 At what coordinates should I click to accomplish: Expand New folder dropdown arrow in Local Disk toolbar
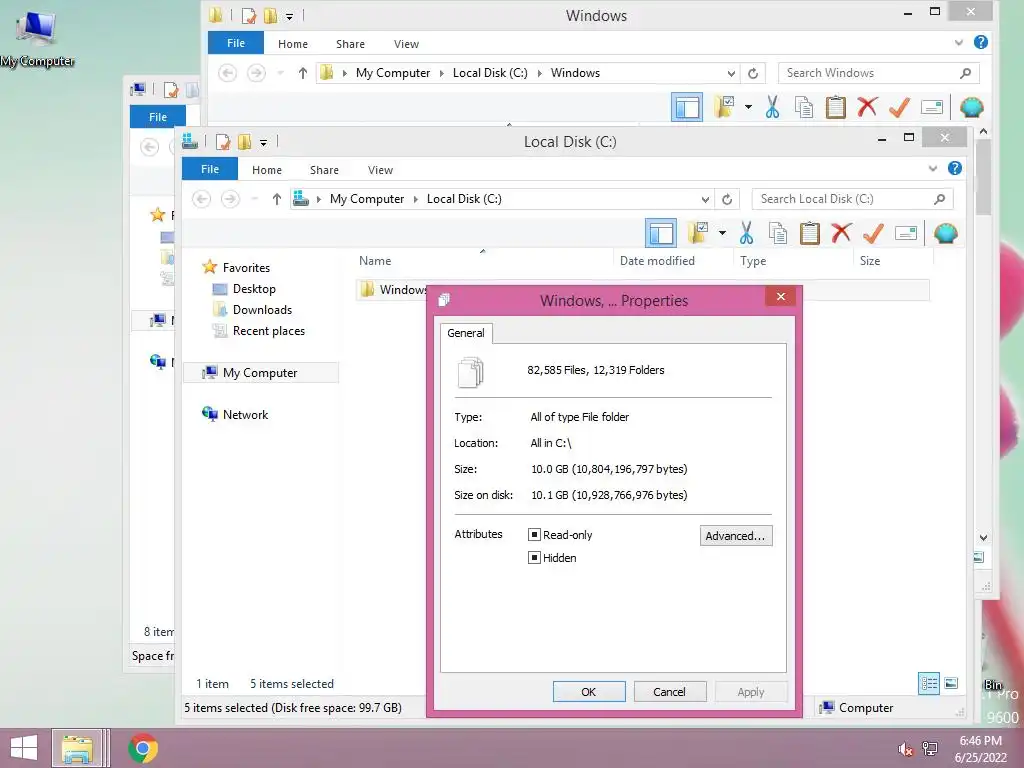coord(722,233)
